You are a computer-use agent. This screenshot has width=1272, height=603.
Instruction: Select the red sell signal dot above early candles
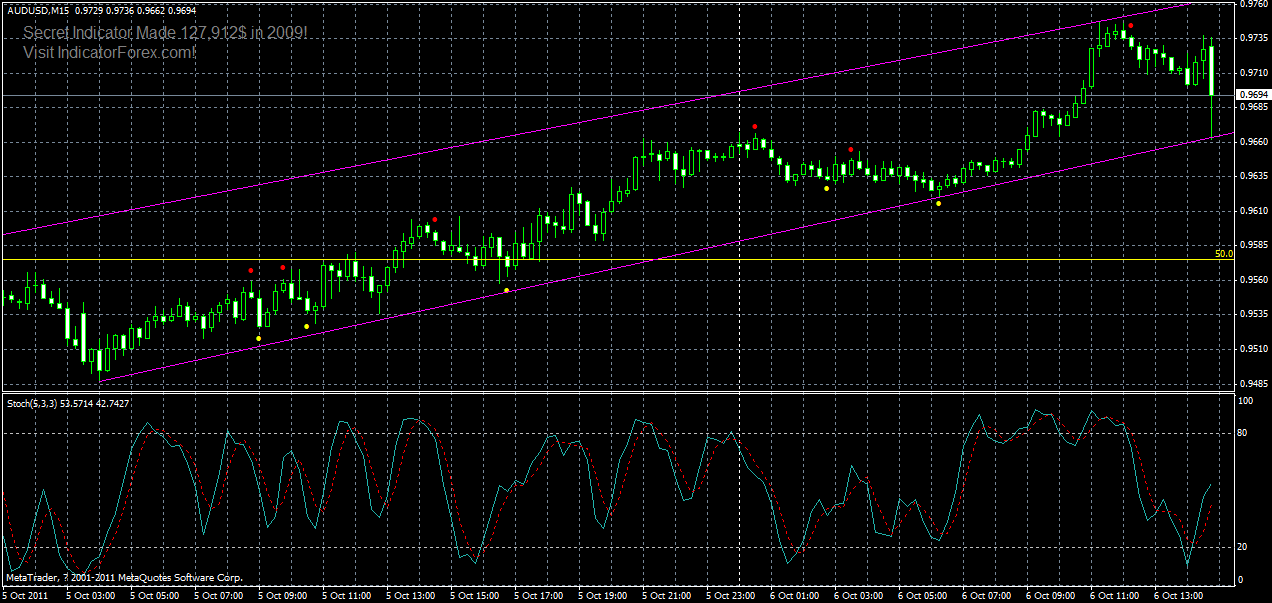251,269
